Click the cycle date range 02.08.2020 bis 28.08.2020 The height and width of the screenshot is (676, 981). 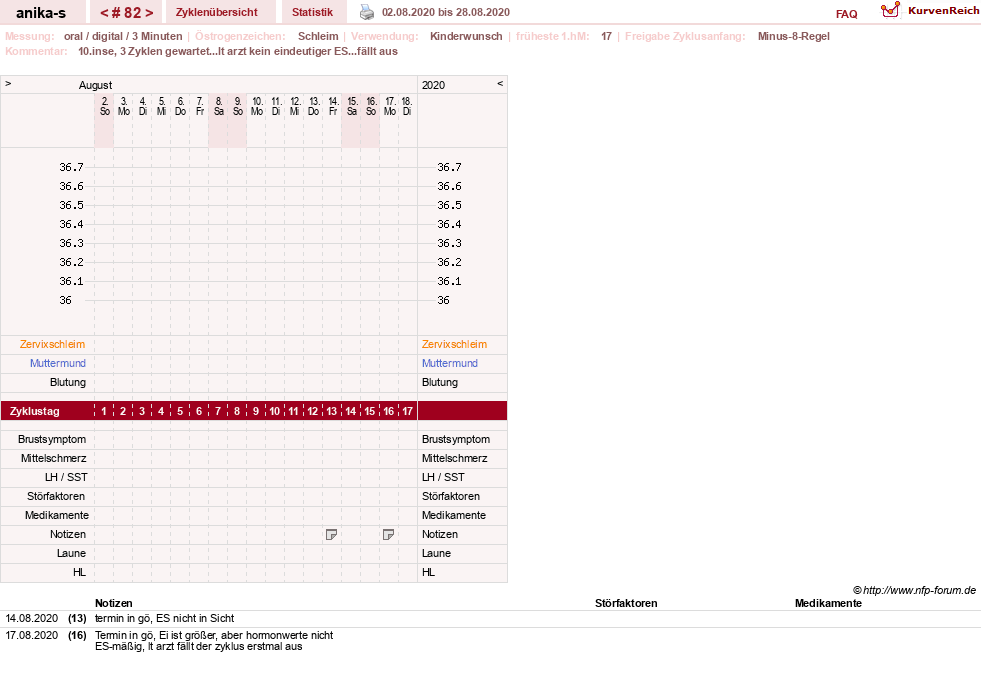tap(445, 12)
